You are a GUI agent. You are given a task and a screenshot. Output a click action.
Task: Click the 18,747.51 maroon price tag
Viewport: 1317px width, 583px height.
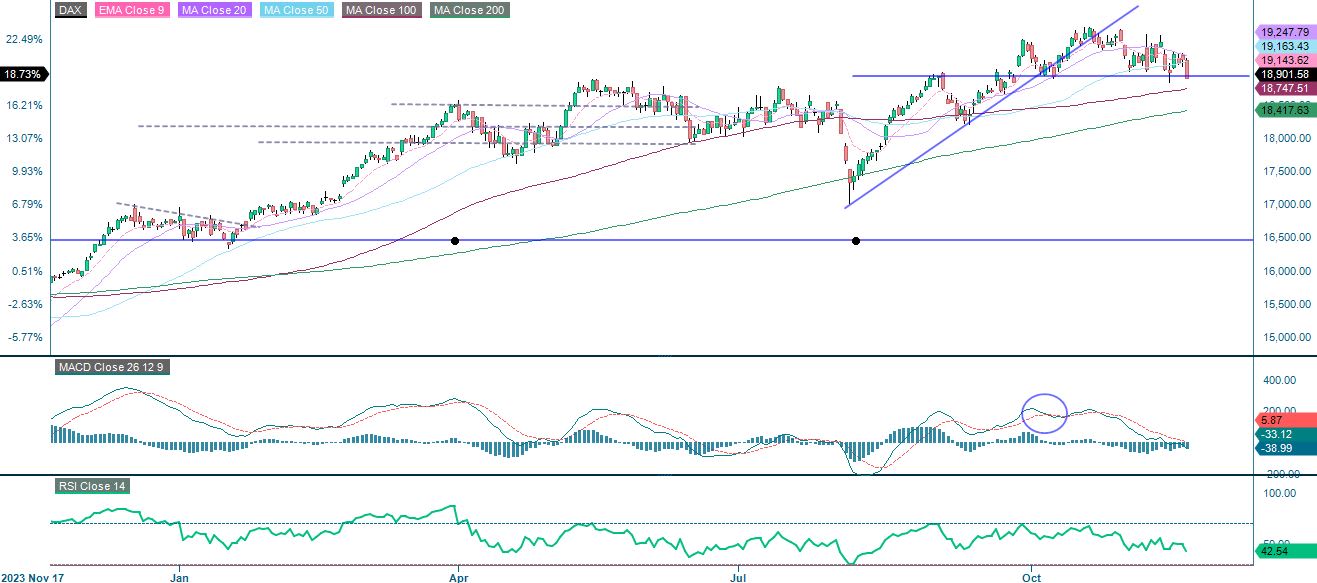[x=1284, y=88]
